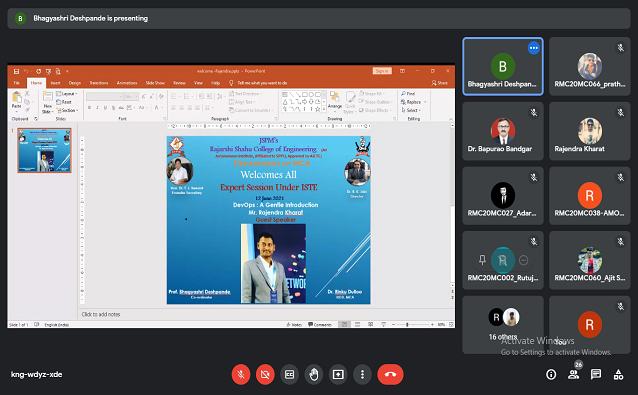Click the Reset slide button
The image size is (638, 395).
(64, 102)
